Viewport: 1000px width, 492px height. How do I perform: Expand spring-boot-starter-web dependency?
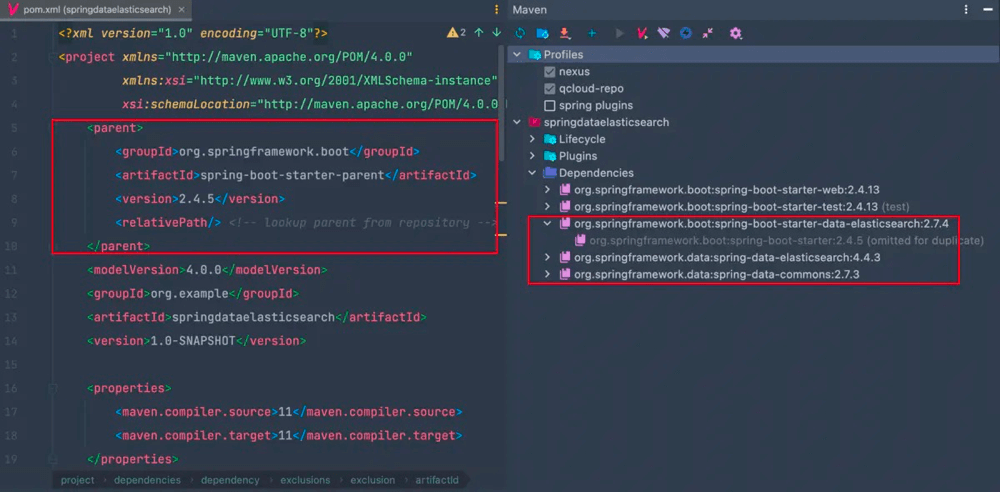548,190
